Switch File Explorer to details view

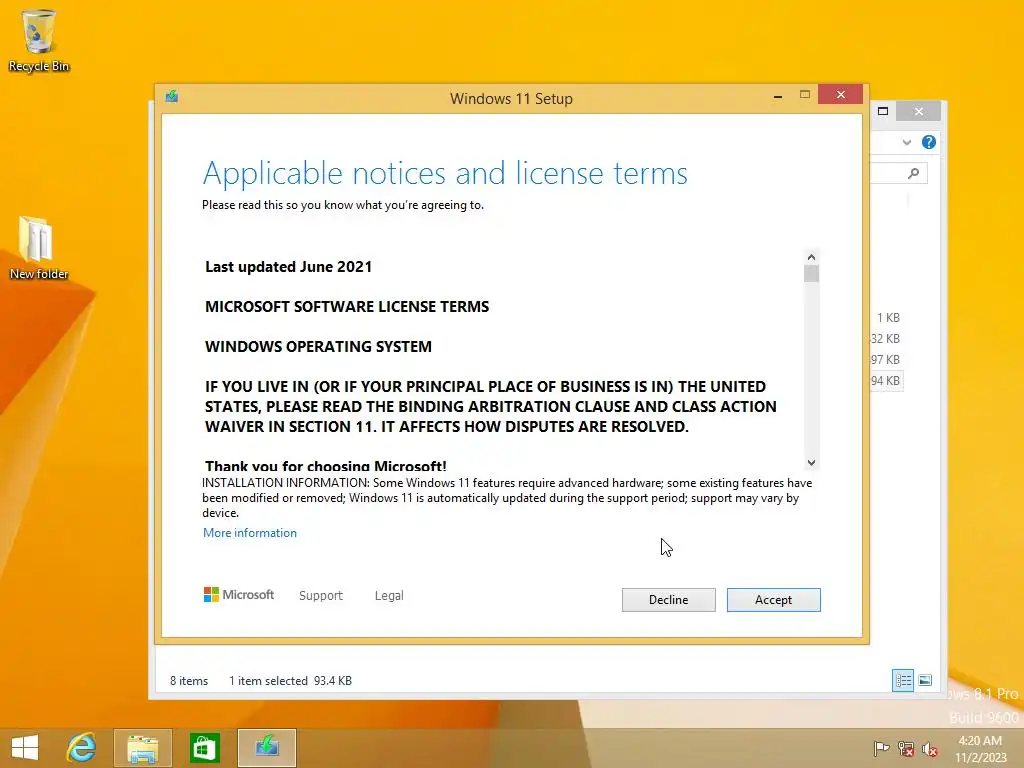[x=903, y=680]
